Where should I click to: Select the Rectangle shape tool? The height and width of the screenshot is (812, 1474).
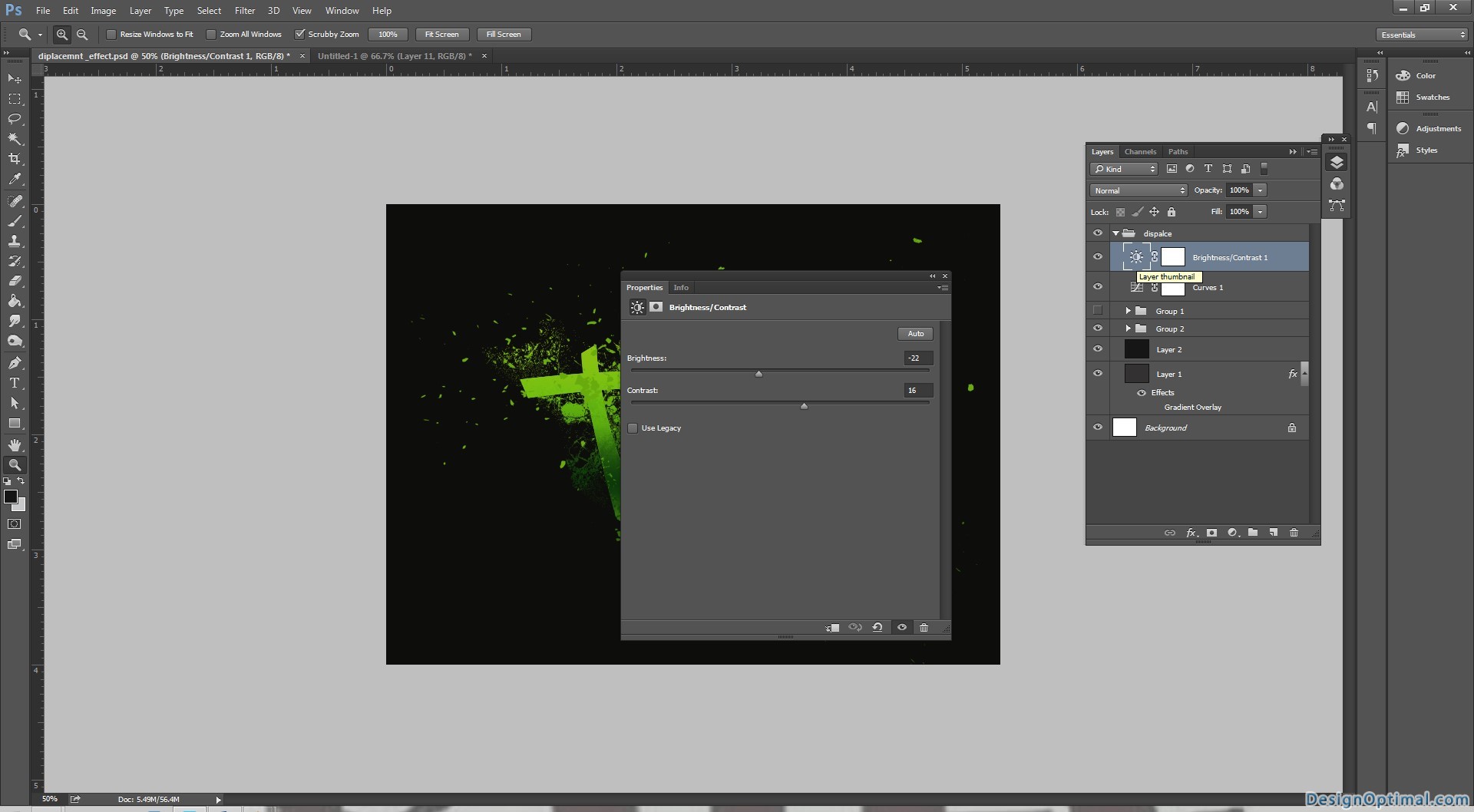[15, 423]
